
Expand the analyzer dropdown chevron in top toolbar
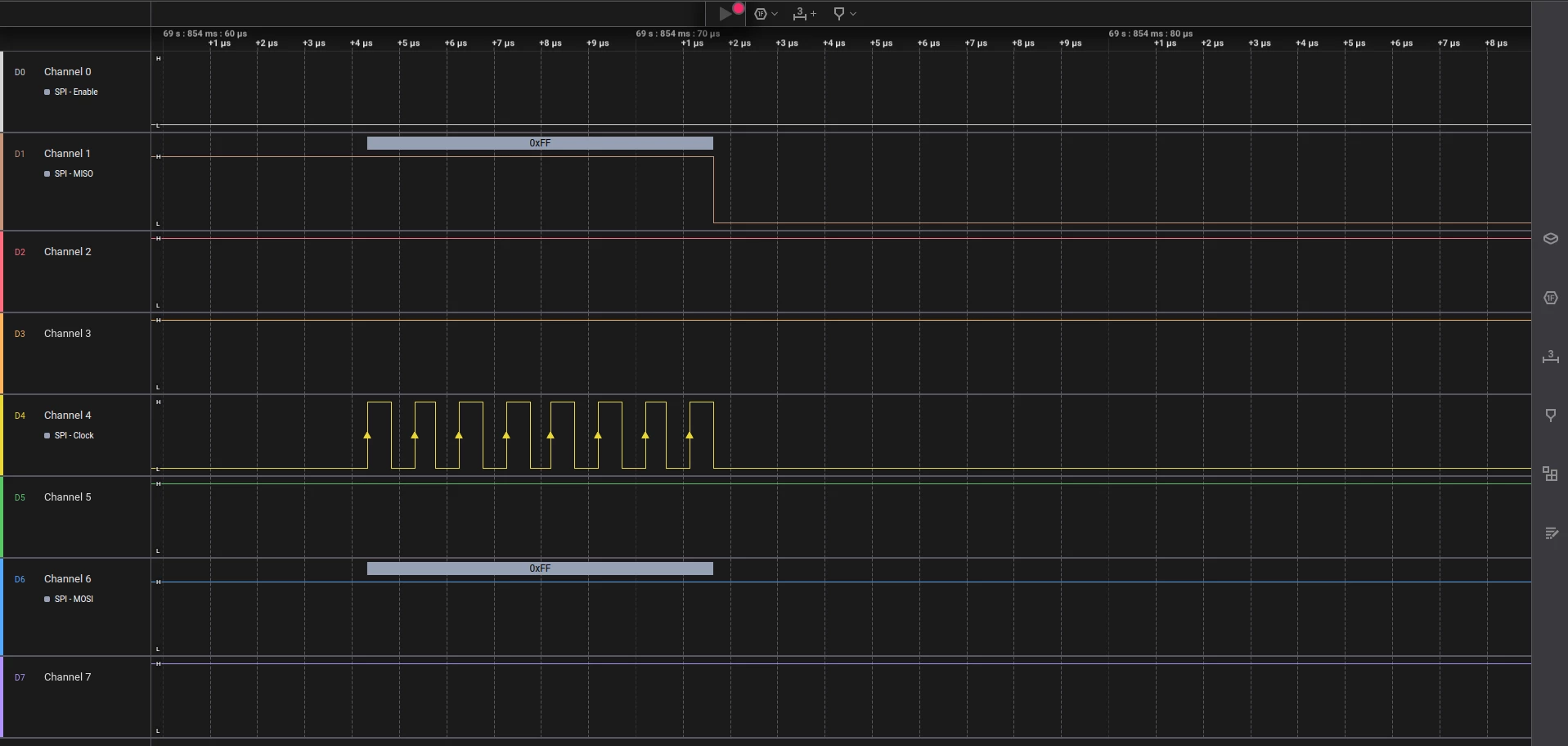[x=775, y=14]
